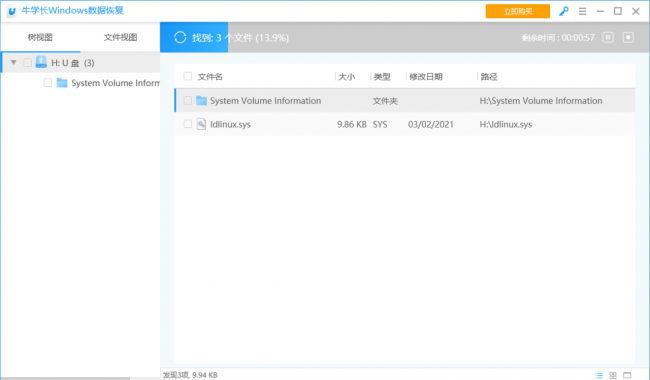
Task: Sort by 修改日期 date column header
Action: pos(426,77)
